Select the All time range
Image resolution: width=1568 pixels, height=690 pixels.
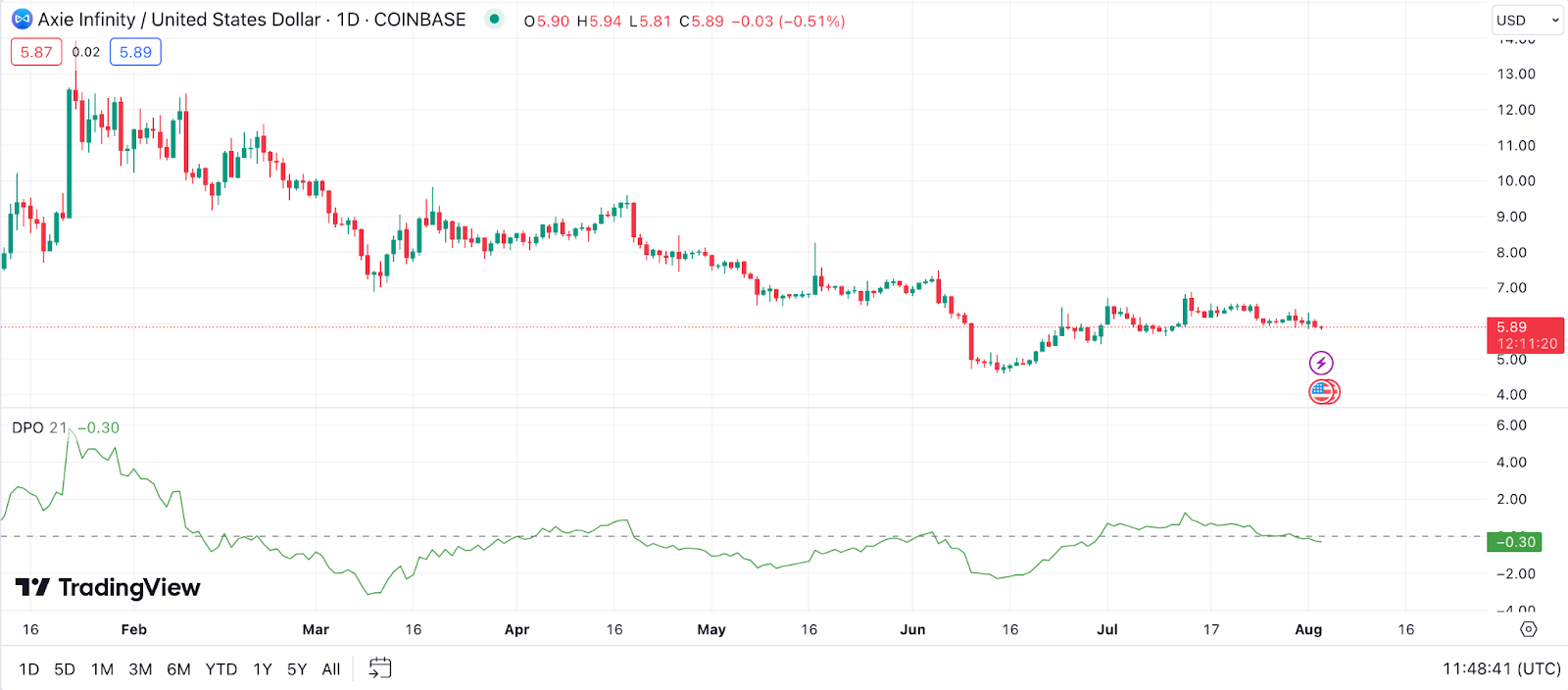331,669
